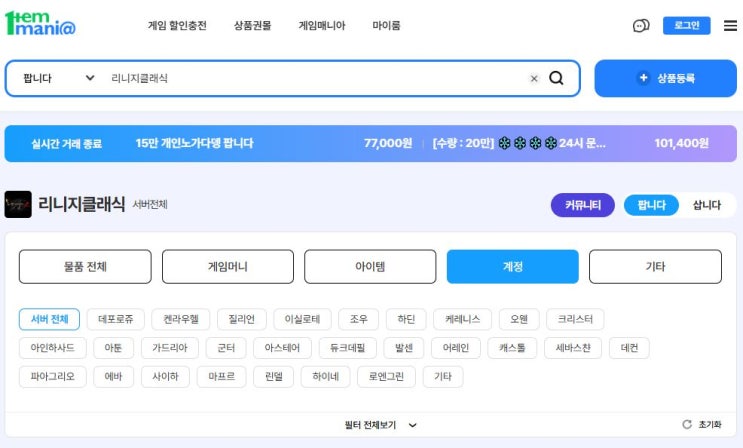This screenshot has width=743, height=448.
Task: Click the 리니지클래식 search input field
Action: coord(313,78)
